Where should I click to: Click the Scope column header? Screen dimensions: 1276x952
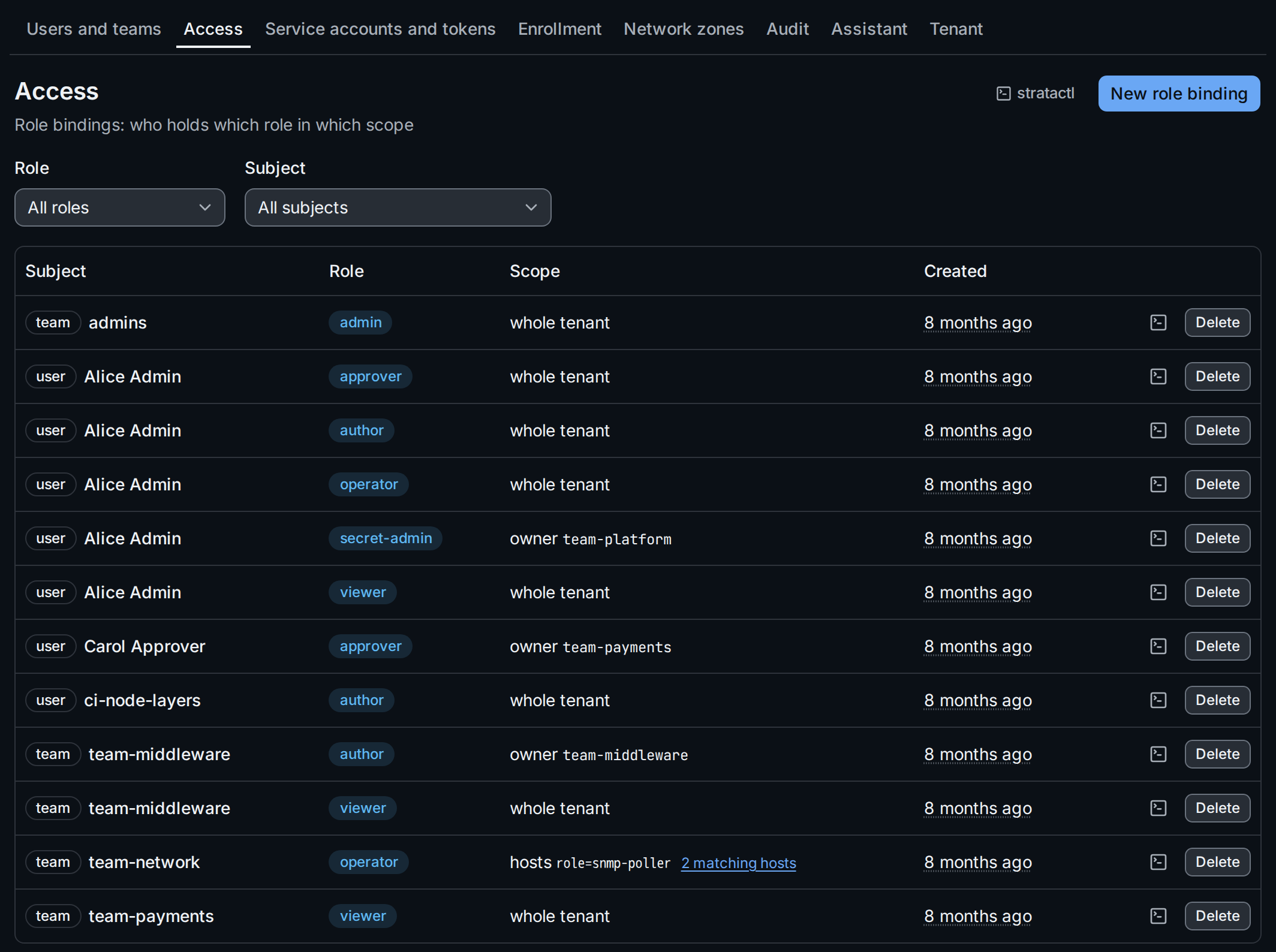pos(535,271)
